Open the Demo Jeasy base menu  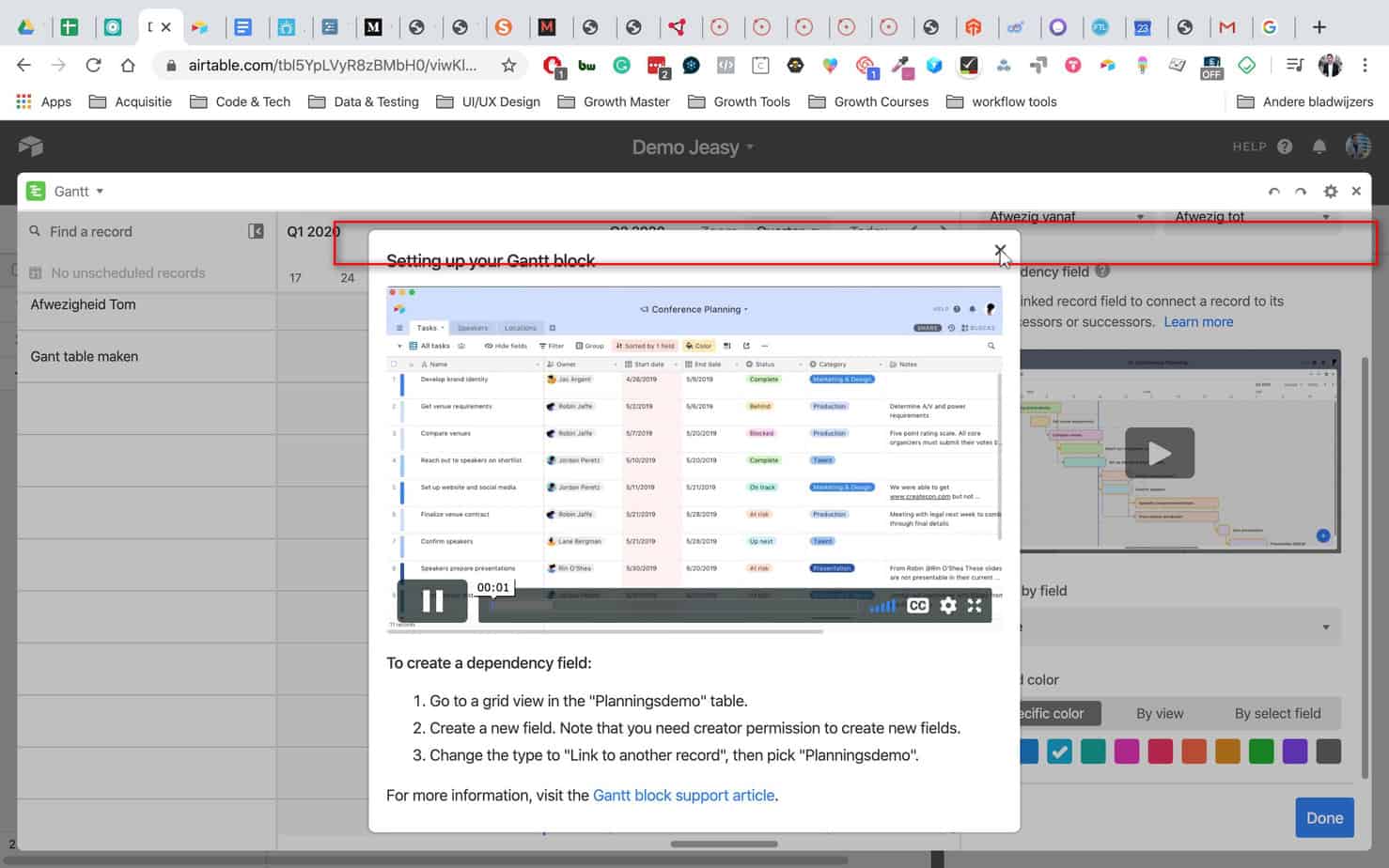[693, 147]
